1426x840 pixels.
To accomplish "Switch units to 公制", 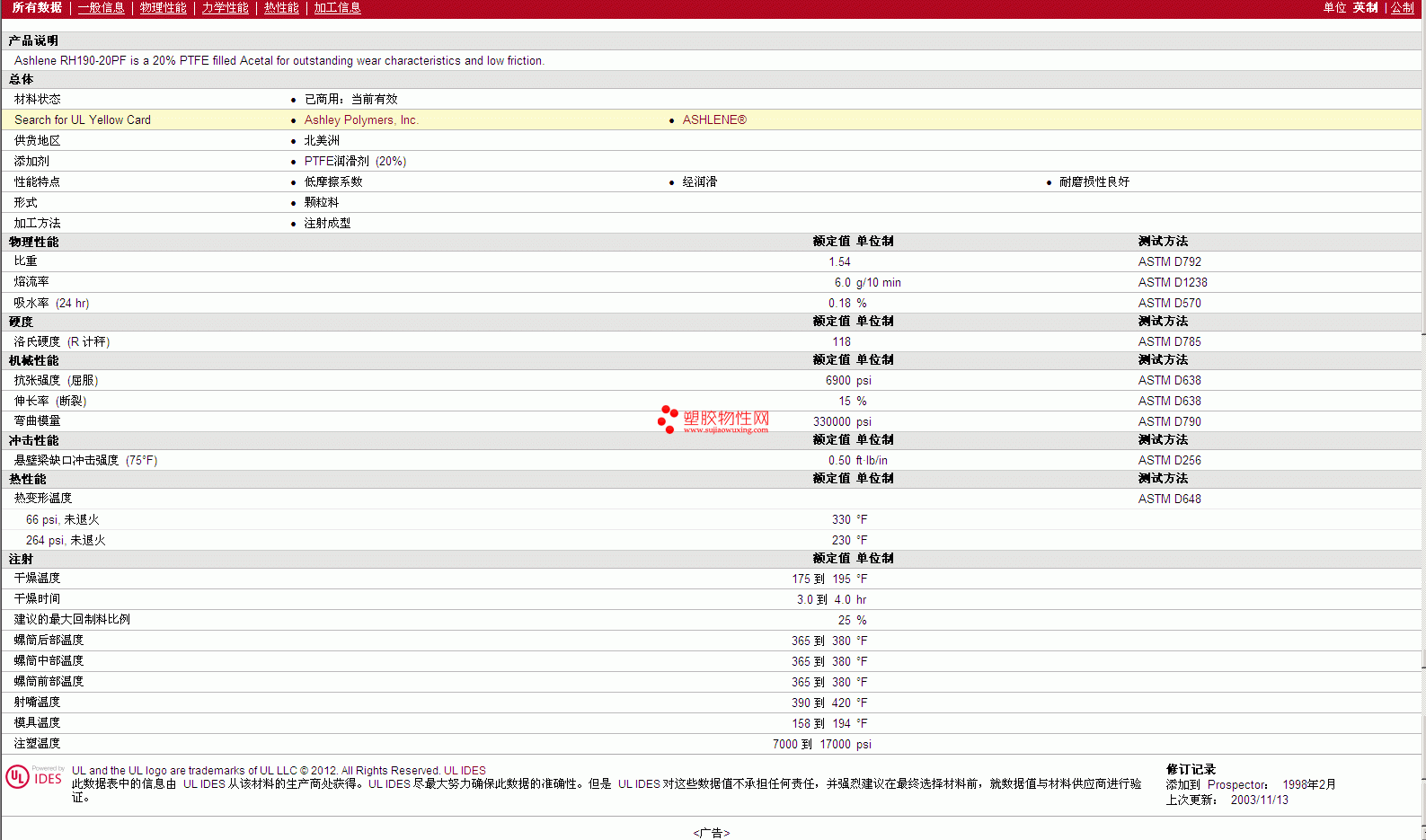I will click(x=1403, y=8).
